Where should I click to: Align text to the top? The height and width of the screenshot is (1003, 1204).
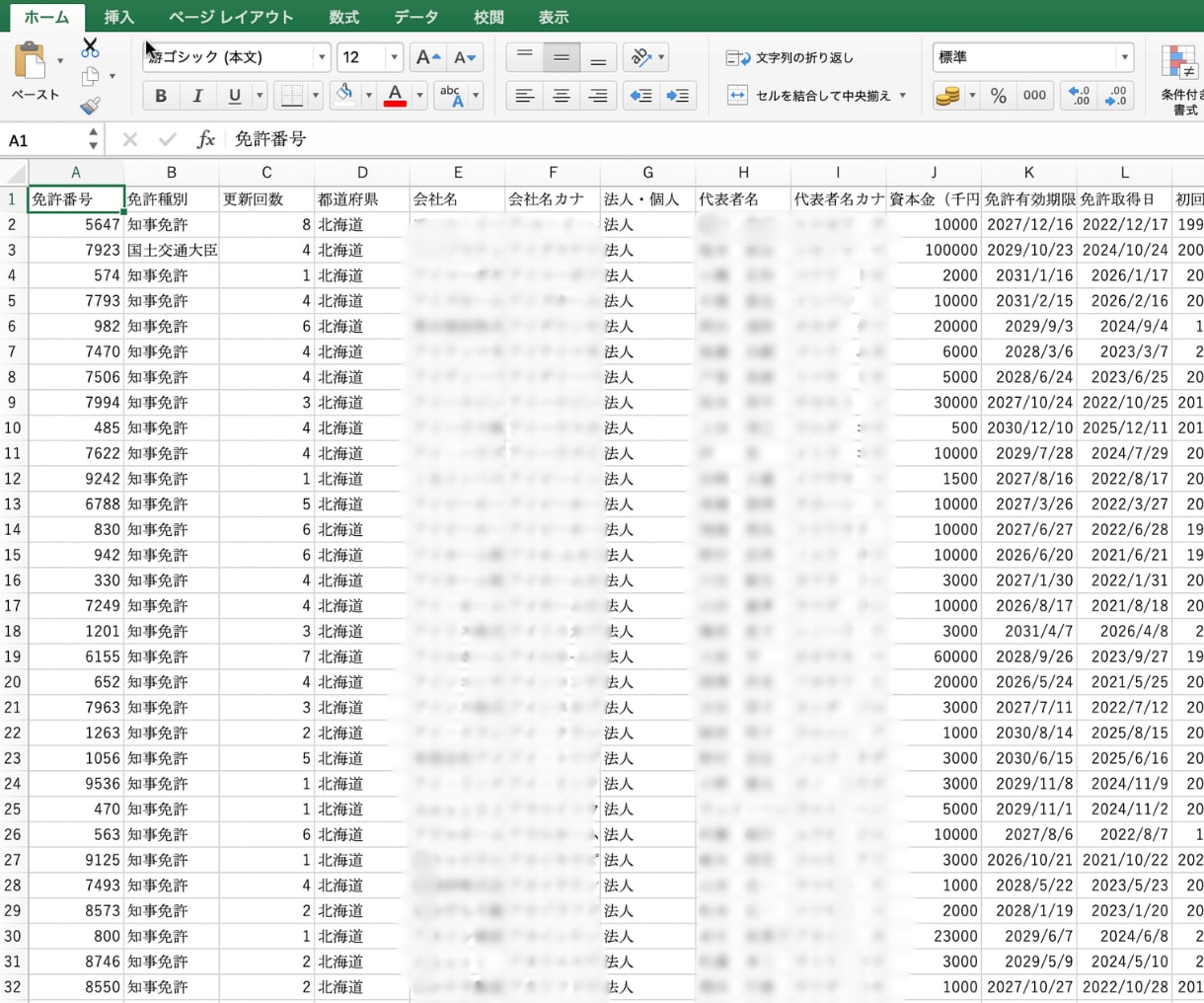click(x=524, y=57)
